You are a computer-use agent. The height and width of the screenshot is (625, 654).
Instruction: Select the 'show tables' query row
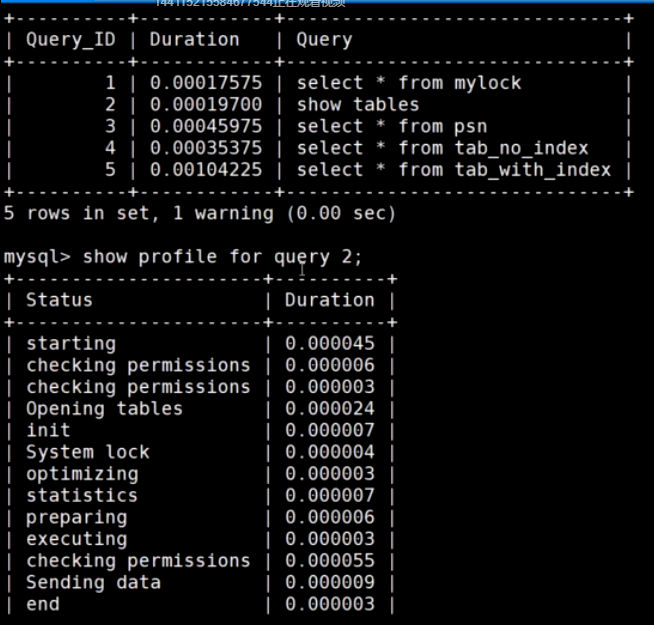click(358, 105)
